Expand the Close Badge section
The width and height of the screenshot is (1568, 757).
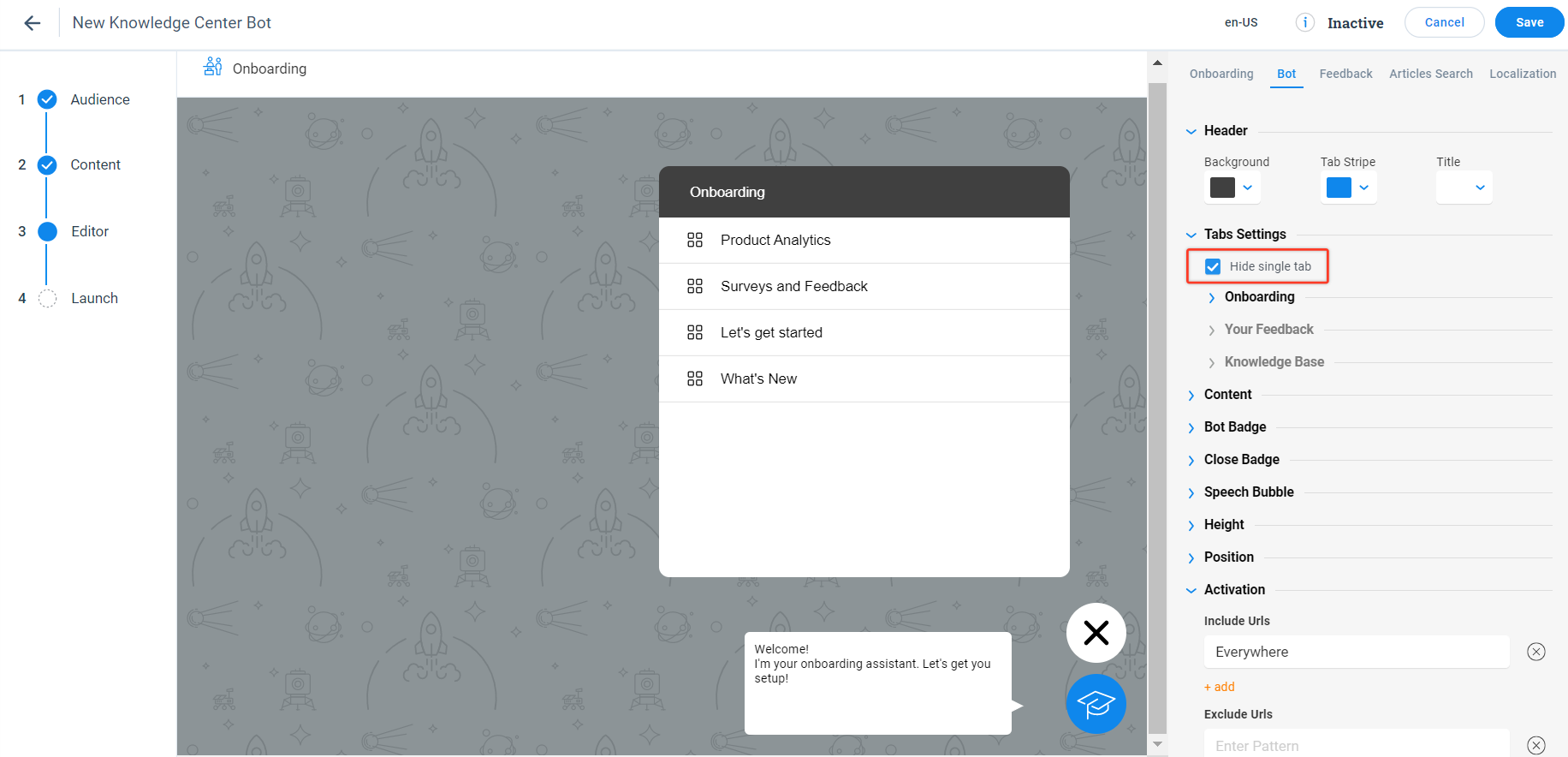1191,460
